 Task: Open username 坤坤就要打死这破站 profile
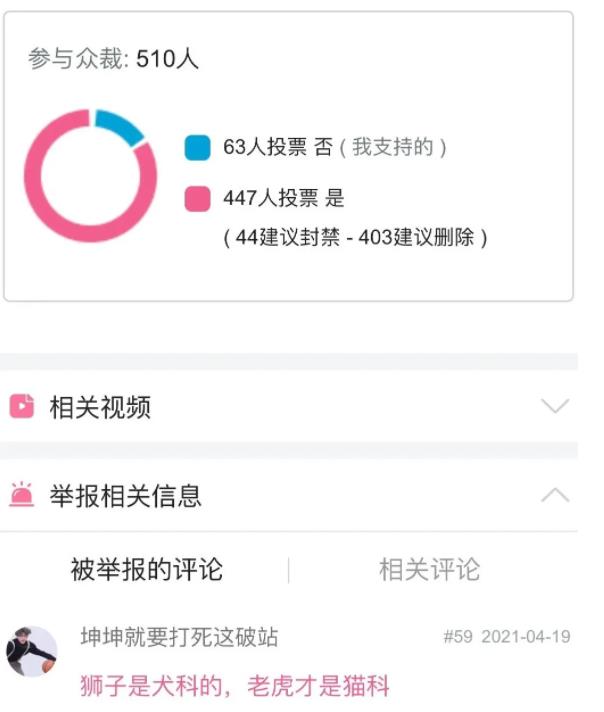[x=179, y=637]
